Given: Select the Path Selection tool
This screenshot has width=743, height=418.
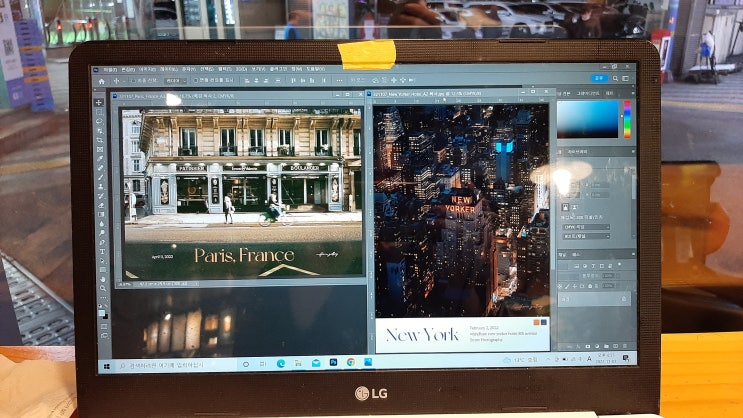Looking at the screenshot, I should [x=102, y=261].
